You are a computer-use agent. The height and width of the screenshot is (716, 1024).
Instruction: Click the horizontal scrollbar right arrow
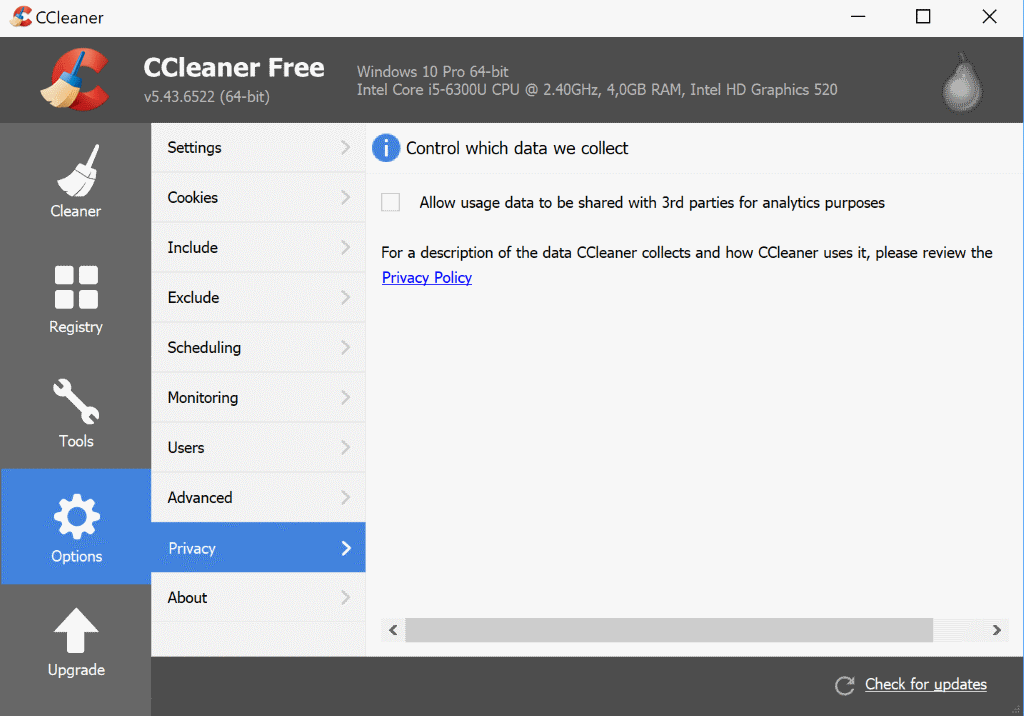[x=997, y=630]
